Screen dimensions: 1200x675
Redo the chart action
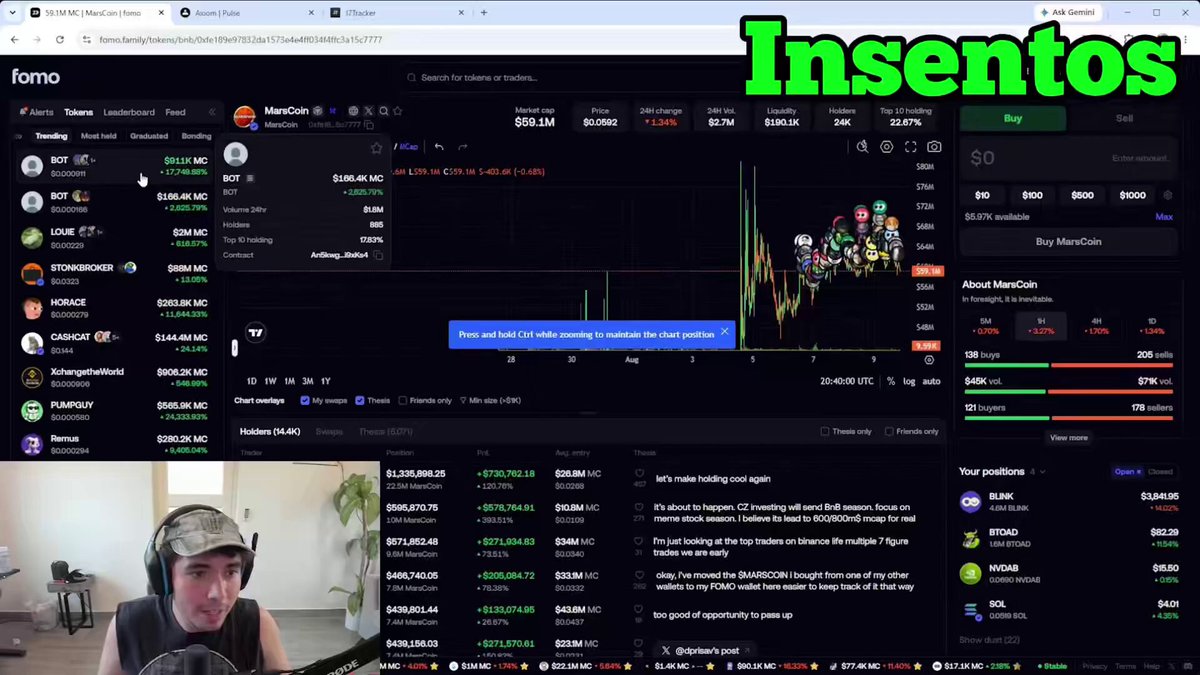coord(462,147)
